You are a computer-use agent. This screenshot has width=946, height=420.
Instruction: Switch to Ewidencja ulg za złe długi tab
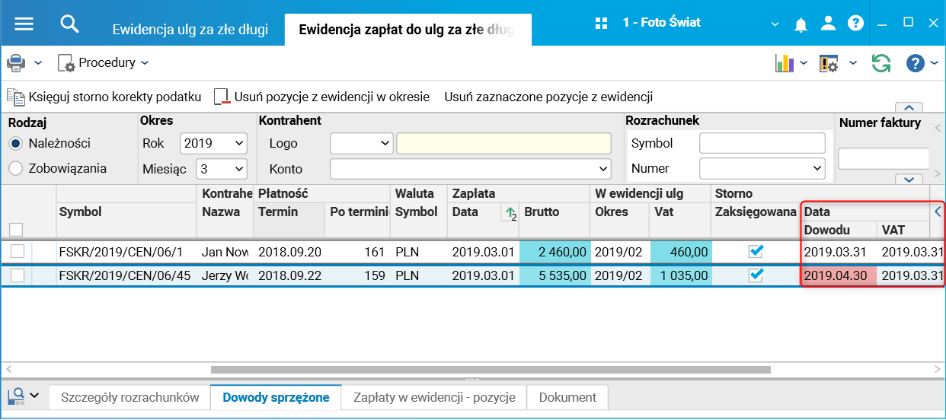(x=190, y=29)
